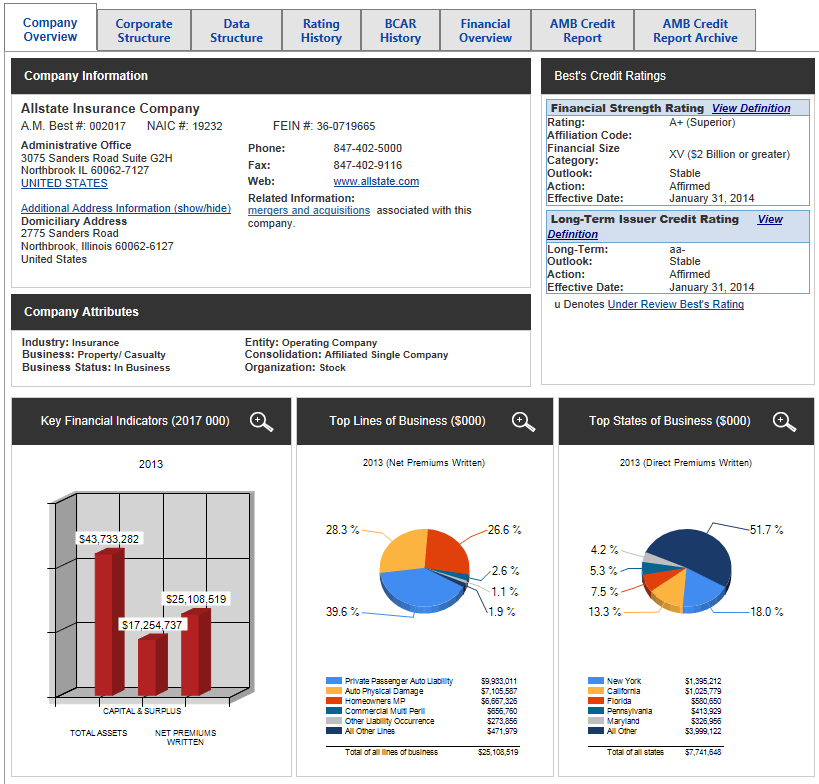Click Business Status: In Business text
The height and width of the screenshot is (784, 819).
click(x=96, y=367)
